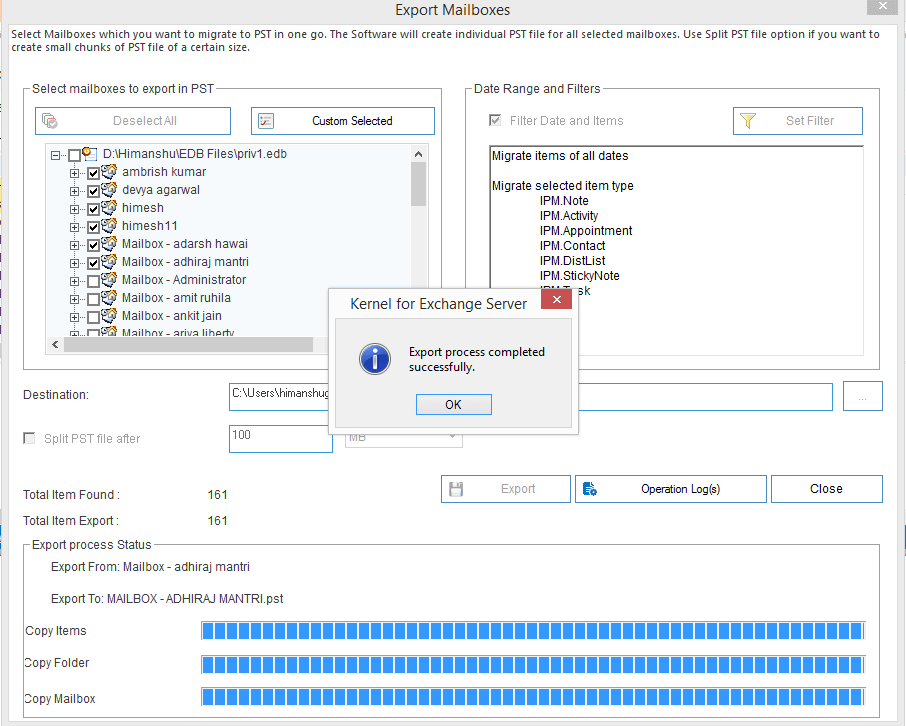Click the Deselect All stacked-pages icon

(50, 120)
